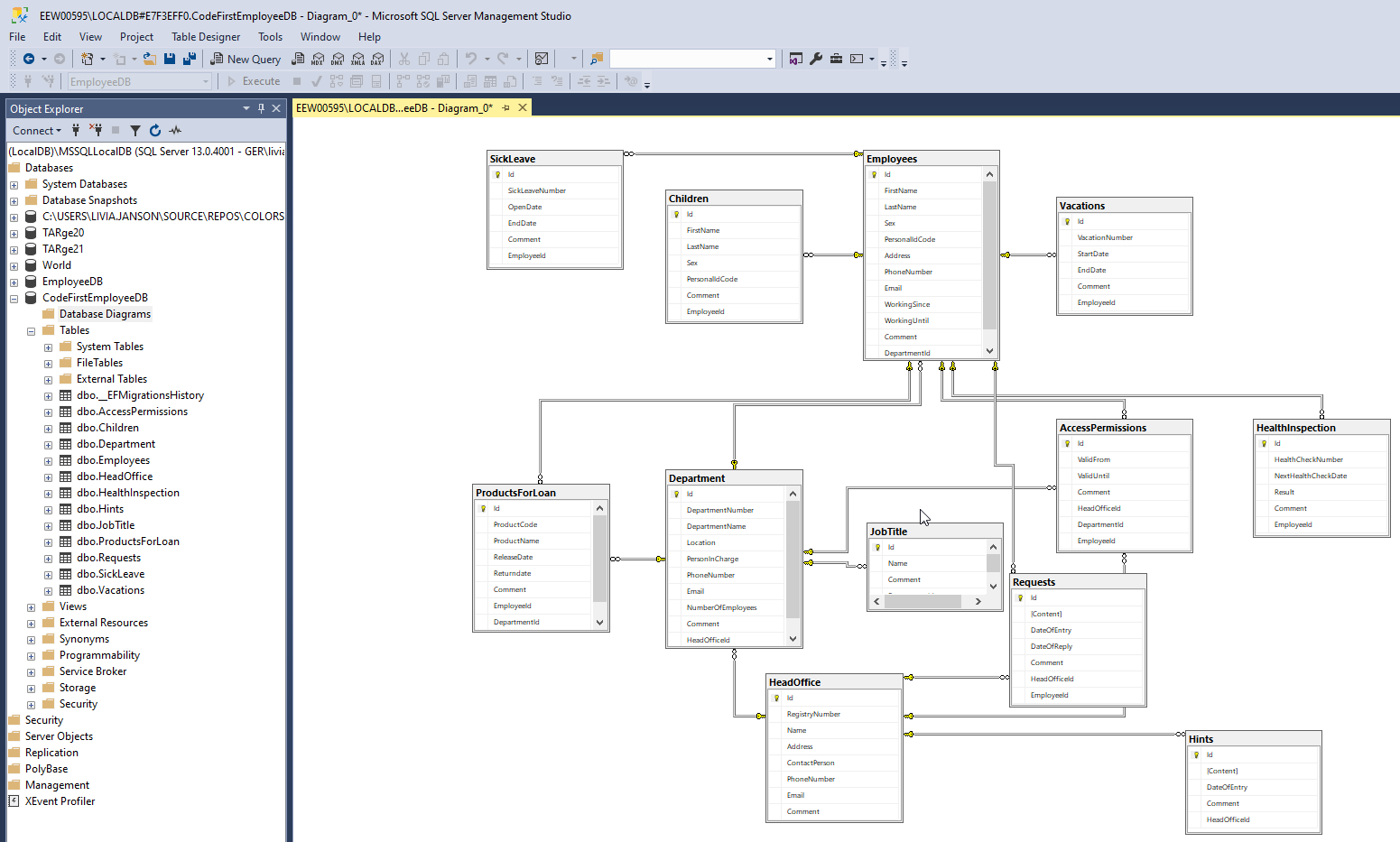Expand the Programmability folder
This screenshot has height=842, width=1400.
[x=31, y=656]
